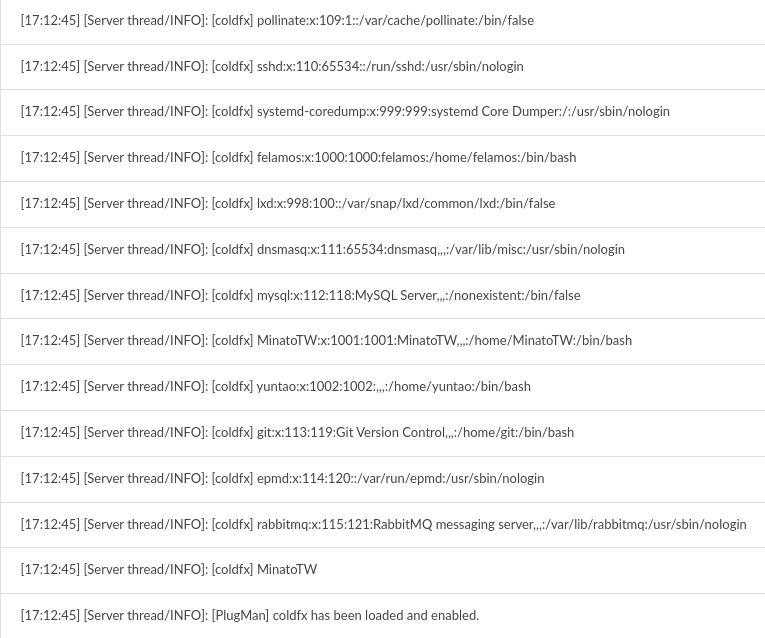Click the yuntao user log entry
The width and height of the screenshot is (765, 638).
point(275,386)
